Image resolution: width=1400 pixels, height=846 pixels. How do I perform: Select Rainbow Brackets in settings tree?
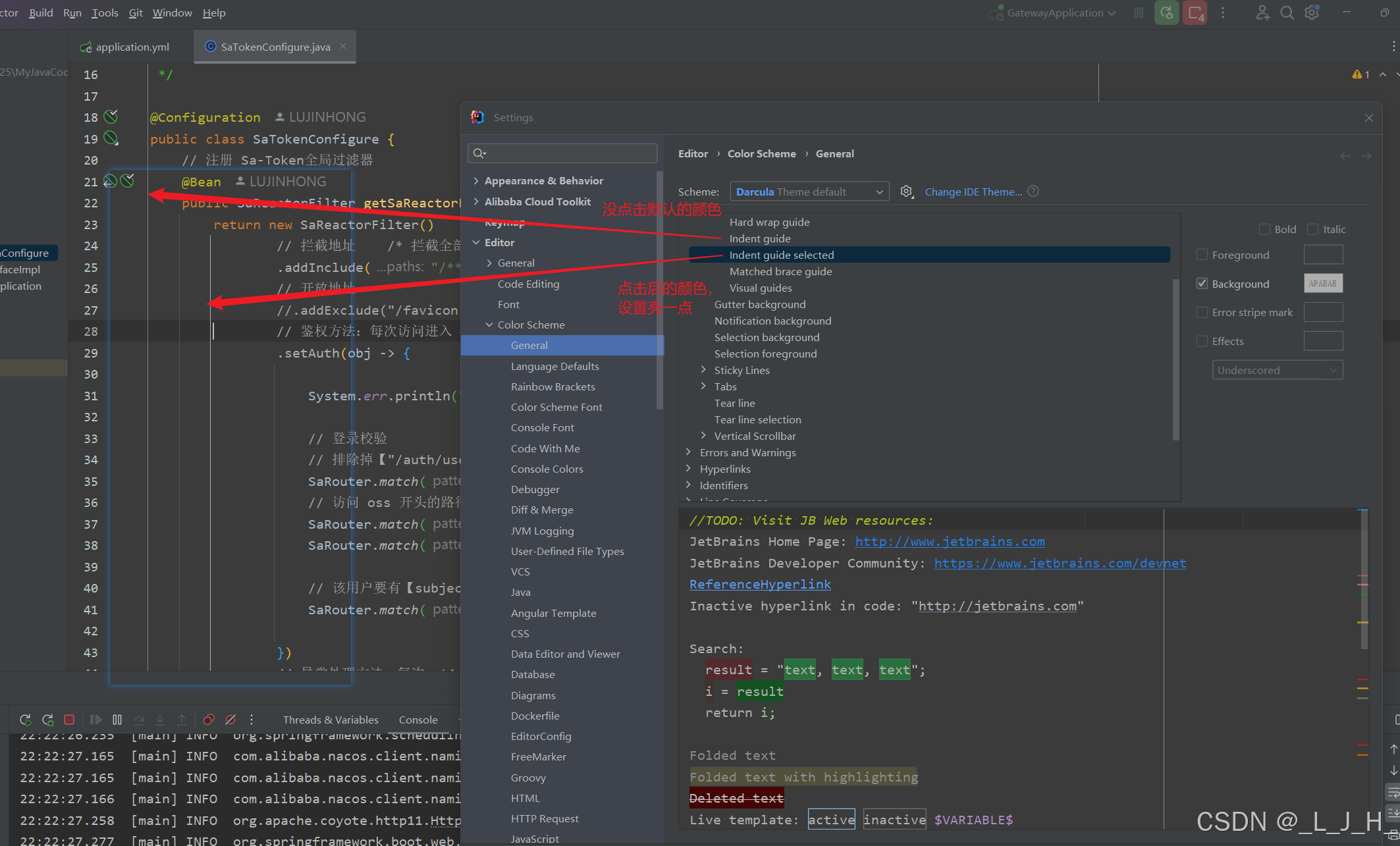[552, 386]
